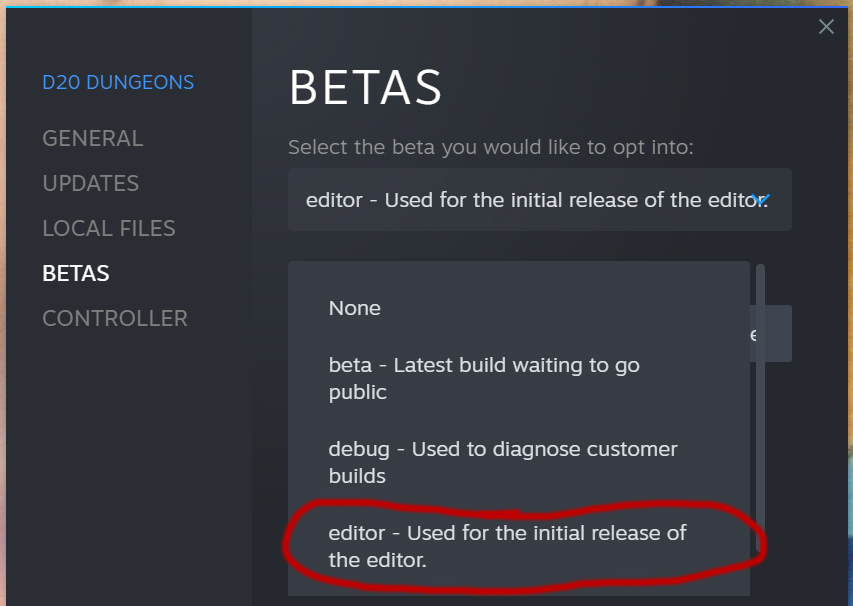
Task: Click the 'Select the beta' instruction text
Action: point(491,147)
